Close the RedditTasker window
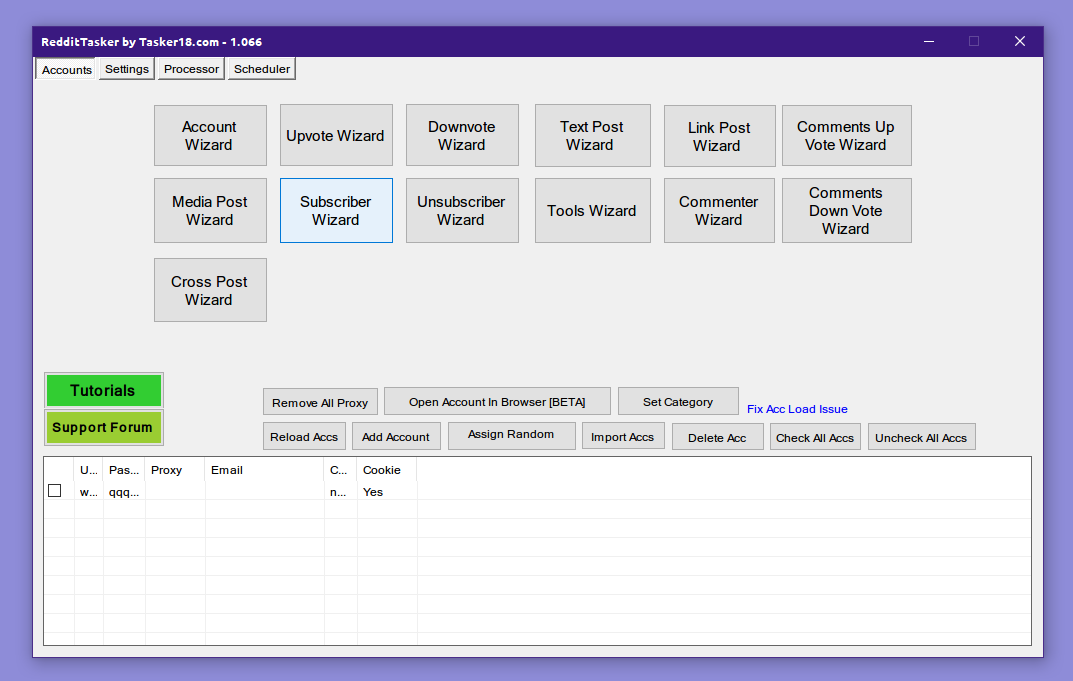Screen dimensions: 1073x681 [x=1020, y=42]
